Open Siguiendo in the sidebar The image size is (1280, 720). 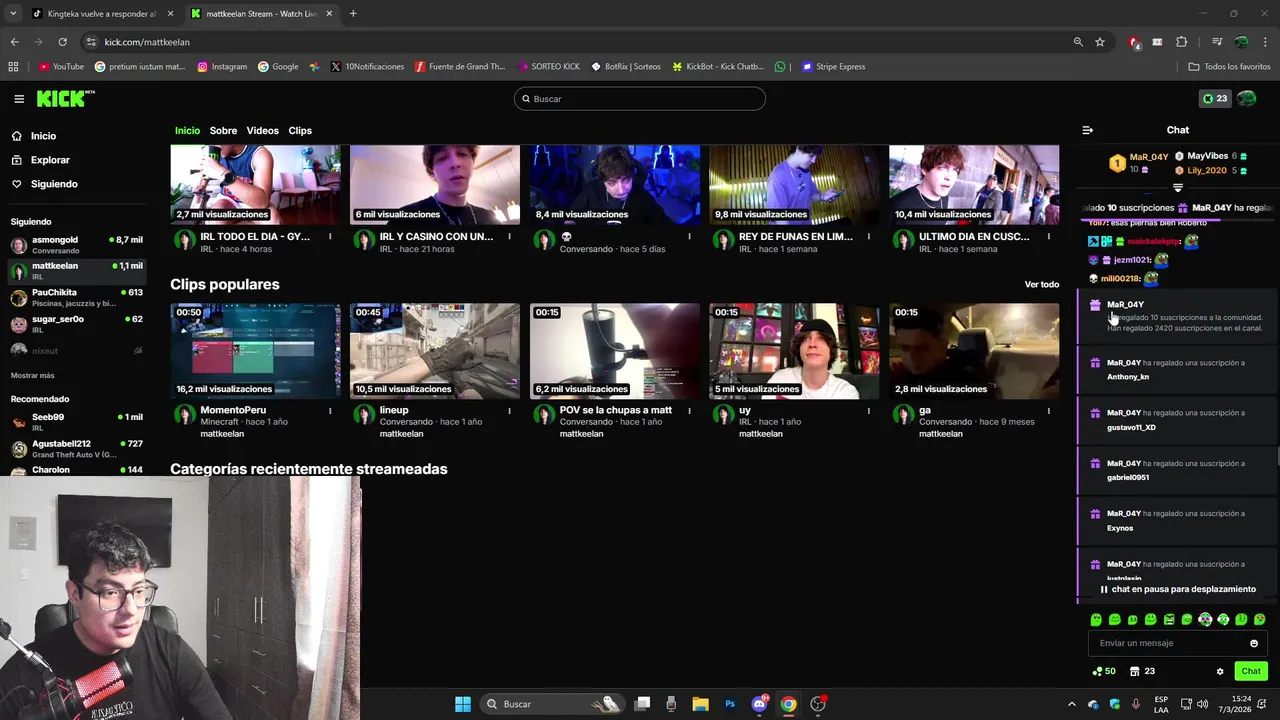(54, 184)
